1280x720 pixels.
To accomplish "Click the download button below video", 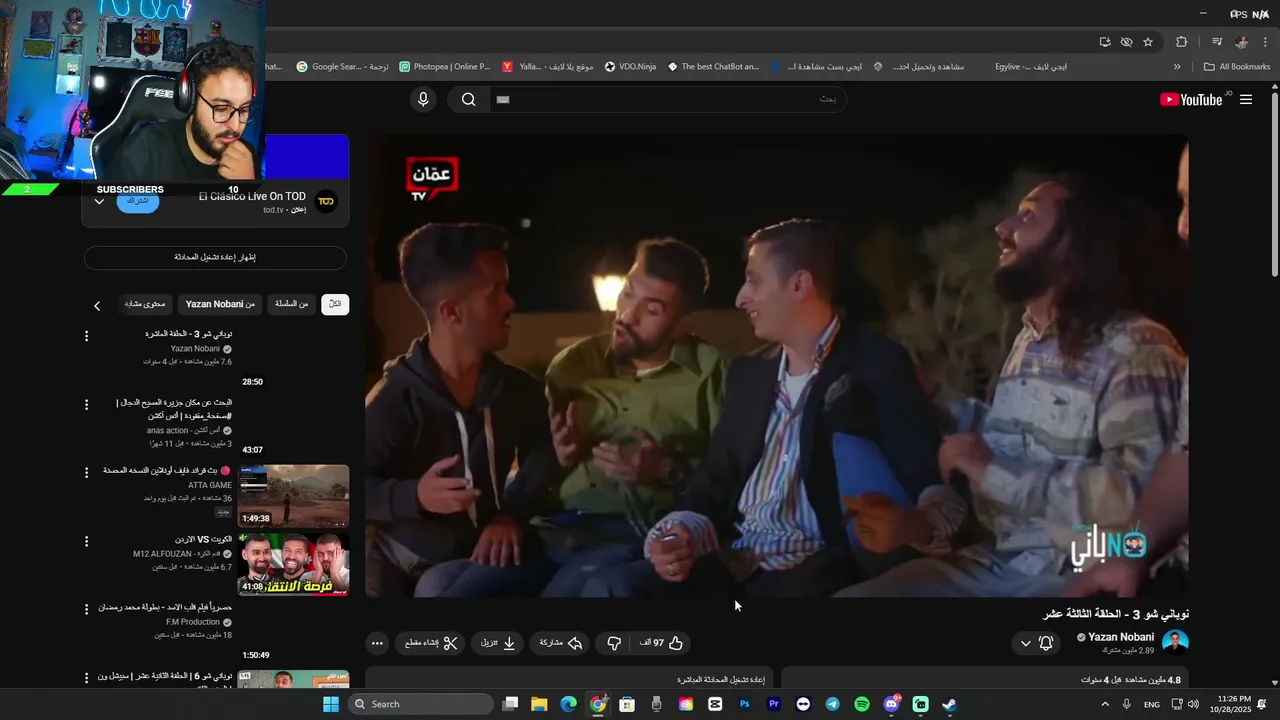I will (498, 643).
